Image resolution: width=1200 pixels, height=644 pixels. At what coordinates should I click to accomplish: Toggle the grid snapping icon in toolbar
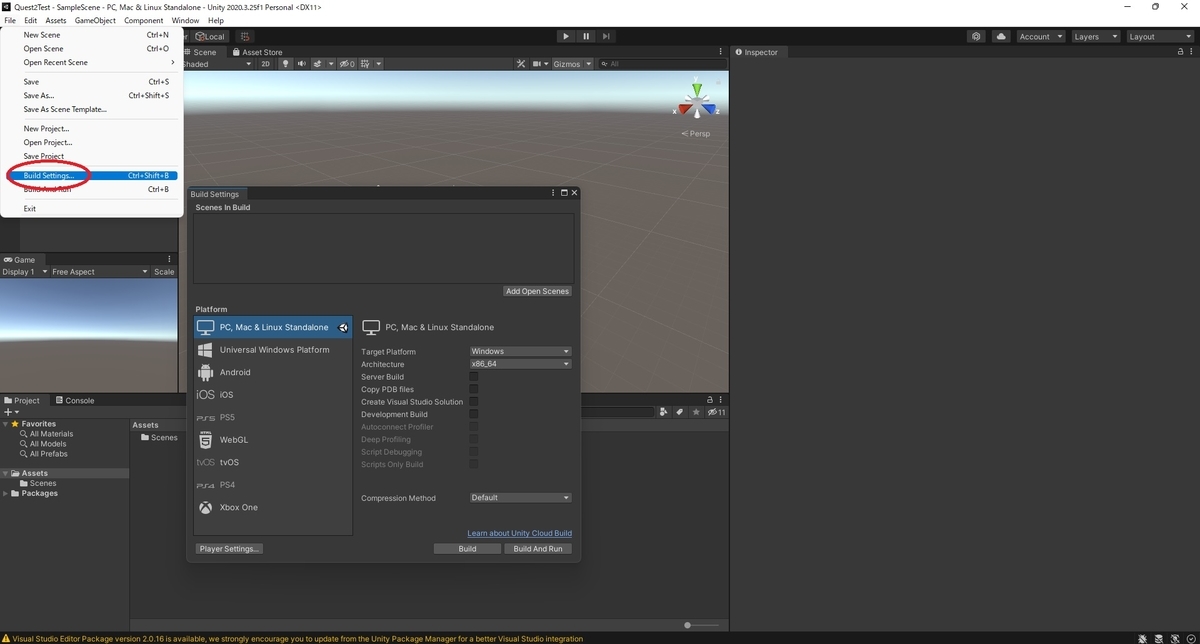[245, 36]
